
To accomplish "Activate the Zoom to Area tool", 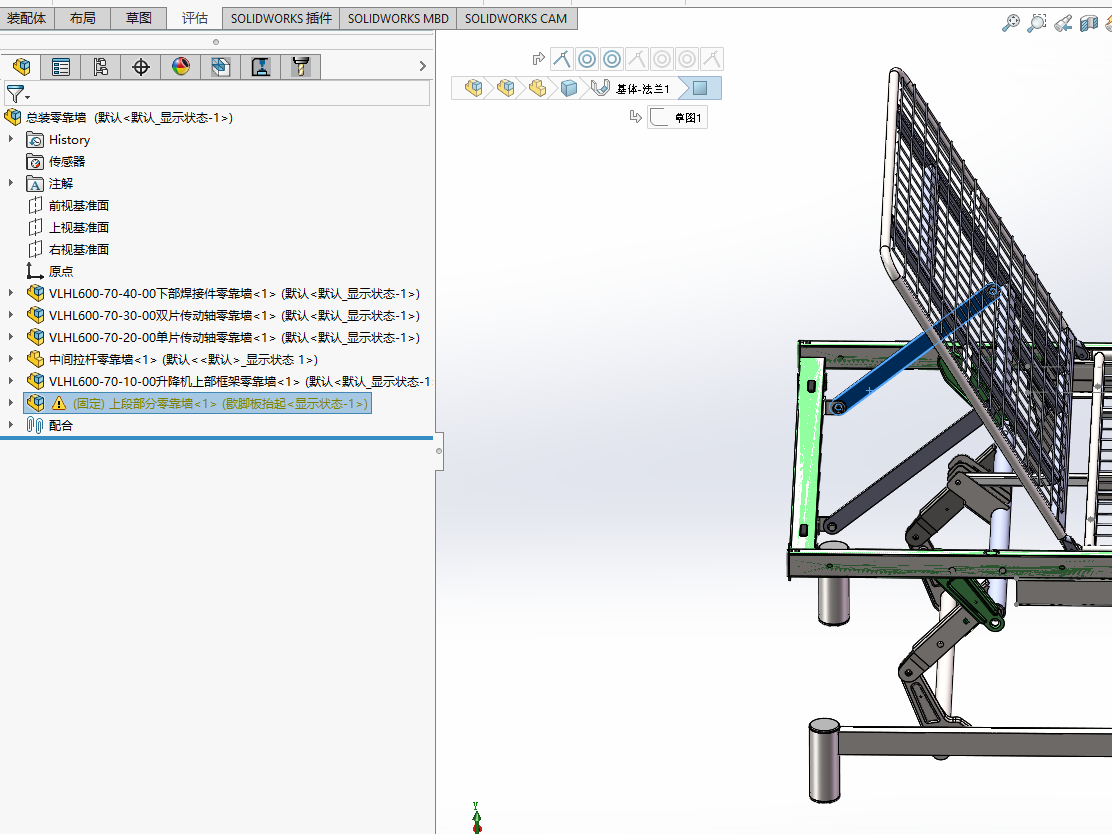I will 1037,21.
